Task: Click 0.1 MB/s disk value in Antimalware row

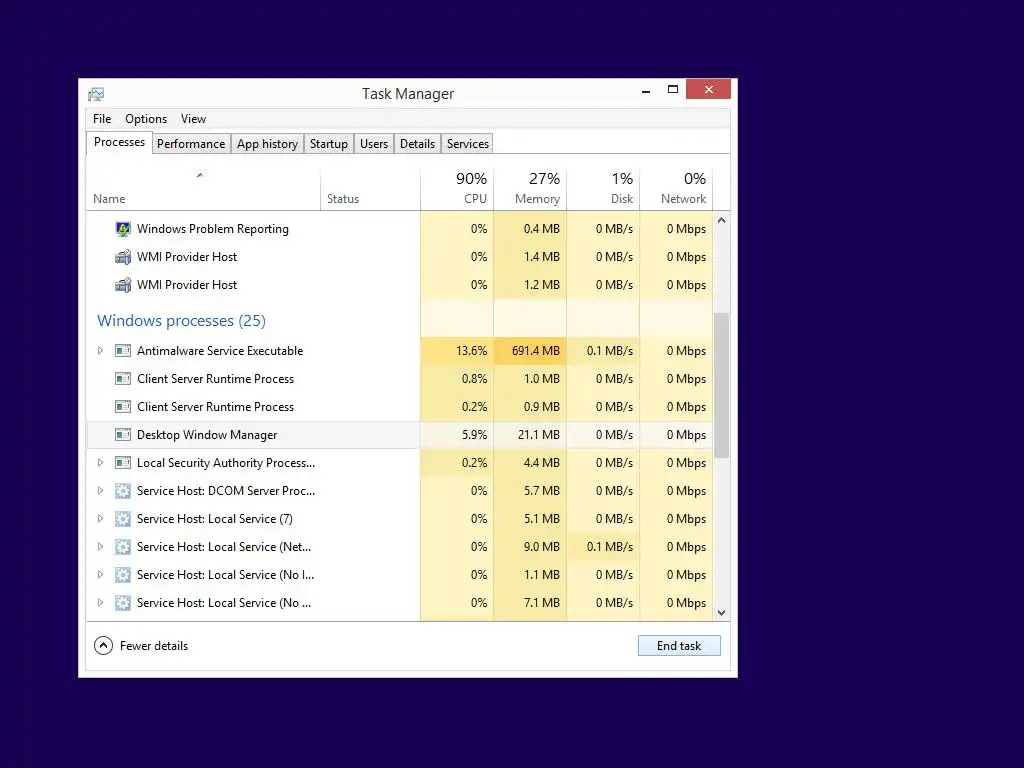Action: 610,351
